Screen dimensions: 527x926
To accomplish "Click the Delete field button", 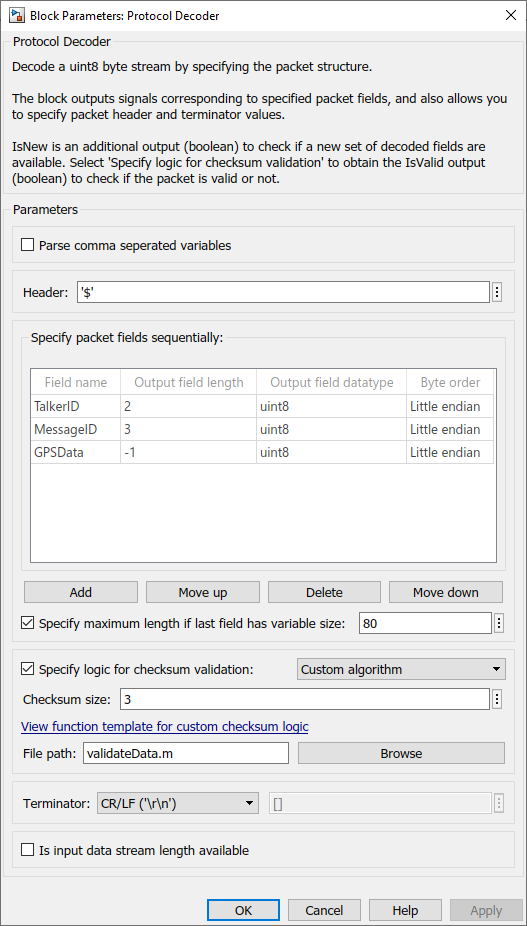I will pyautogui.click(x=324, y=592).
